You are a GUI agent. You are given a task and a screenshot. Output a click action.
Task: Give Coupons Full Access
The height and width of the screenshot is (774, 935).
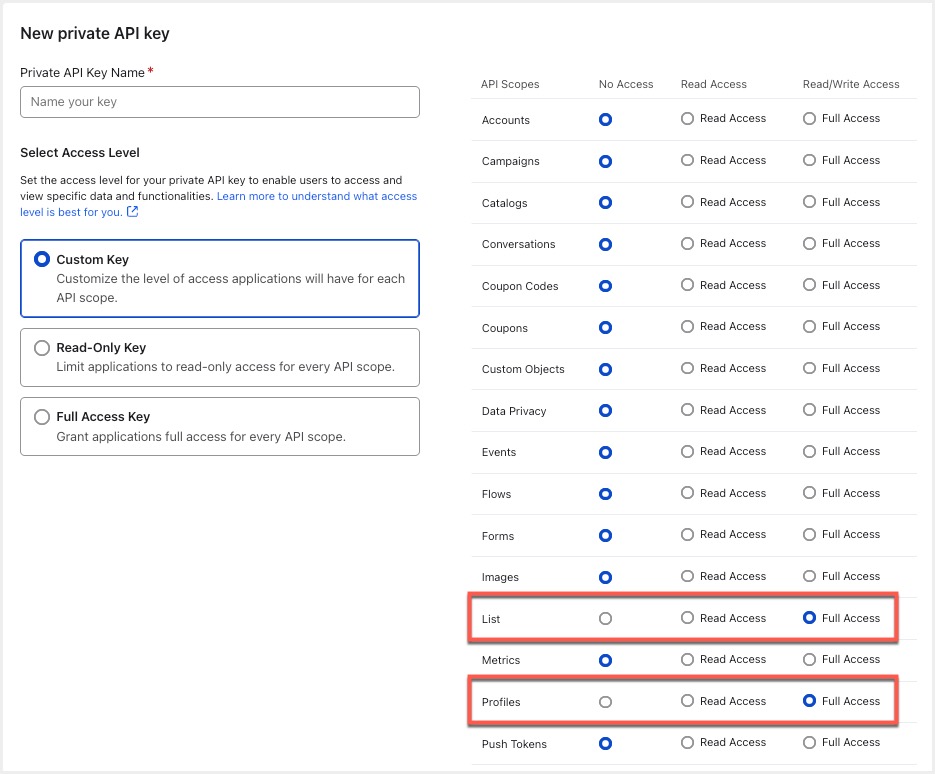(x=809, y=327)
